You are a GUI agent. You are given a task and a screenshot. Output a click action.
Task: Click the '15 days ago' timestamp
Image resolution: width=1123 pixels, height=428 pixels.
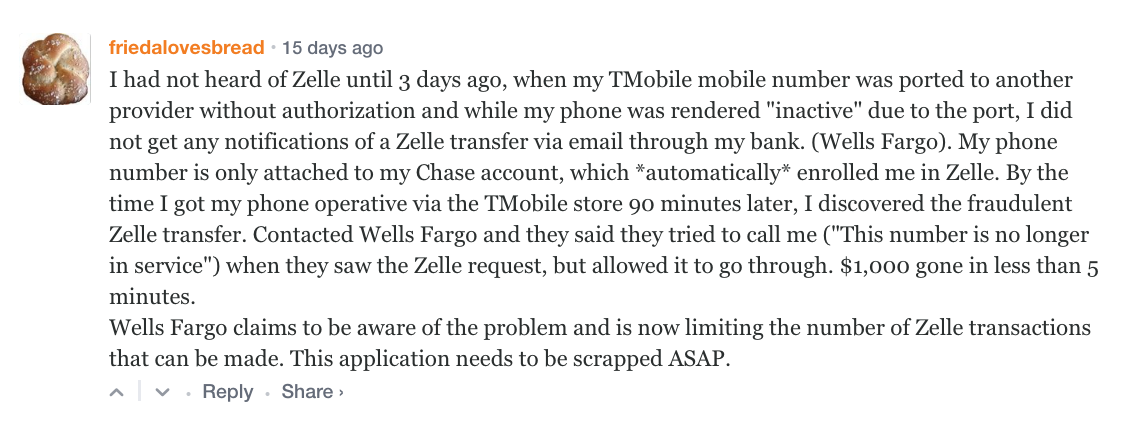[x=332, y=47]
